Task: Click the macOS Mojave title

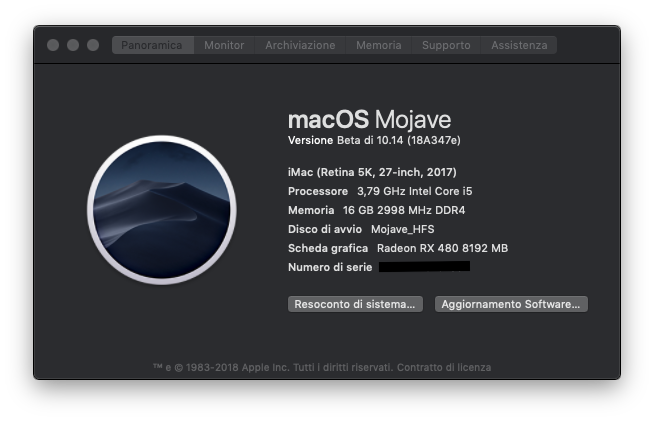Action: click(x=370, y=120)
